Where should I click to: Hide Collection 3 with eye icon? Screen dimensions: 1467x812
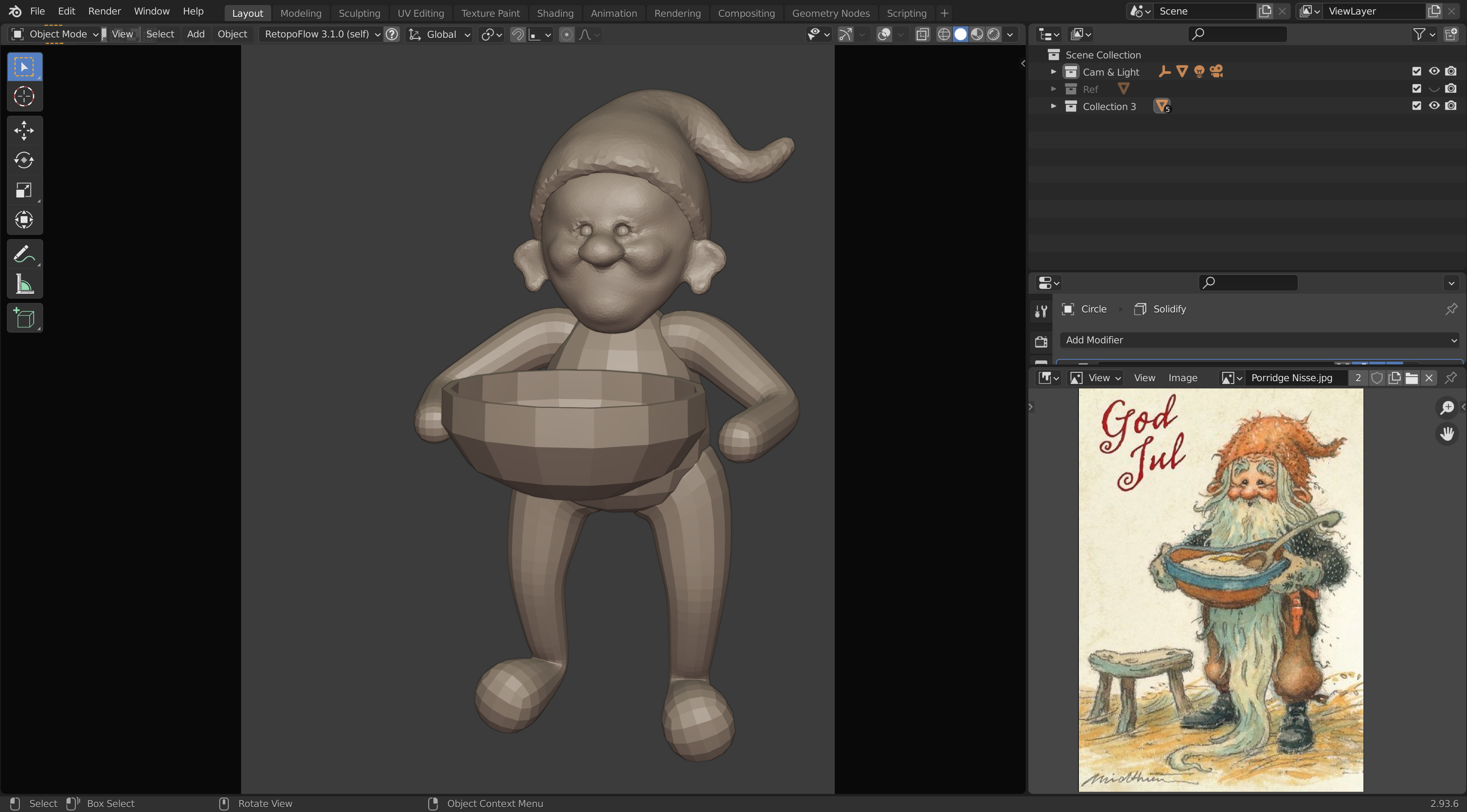(1433, 106)
